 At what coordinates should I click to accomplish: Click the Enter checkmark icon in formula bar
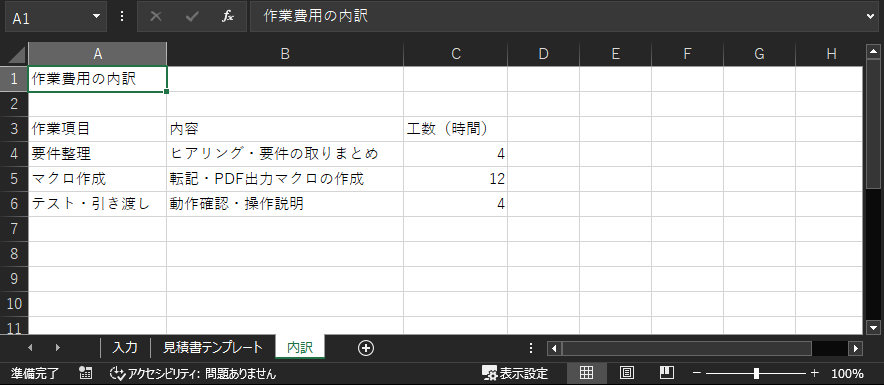[192, 17]
